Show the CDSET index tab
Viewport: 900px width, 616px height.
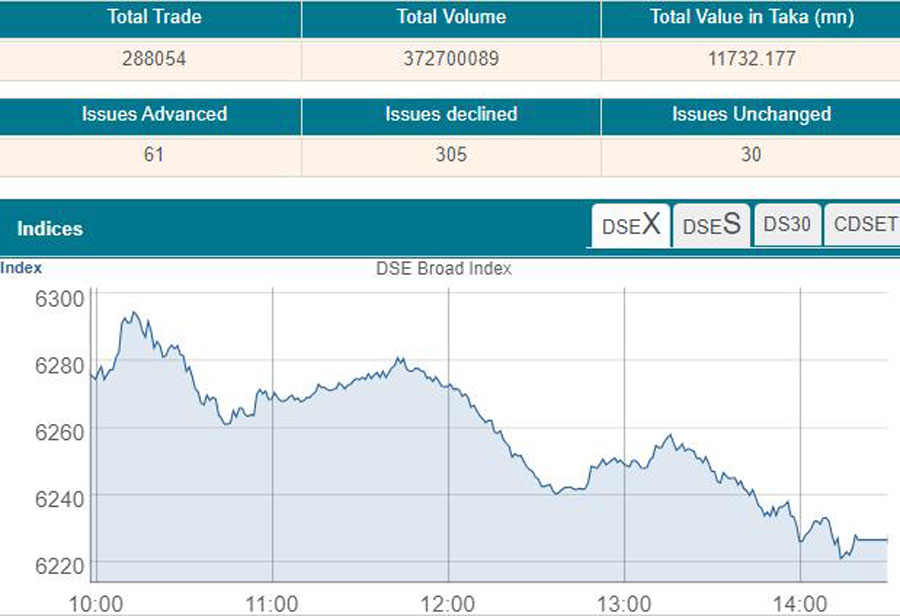(864, 224)
